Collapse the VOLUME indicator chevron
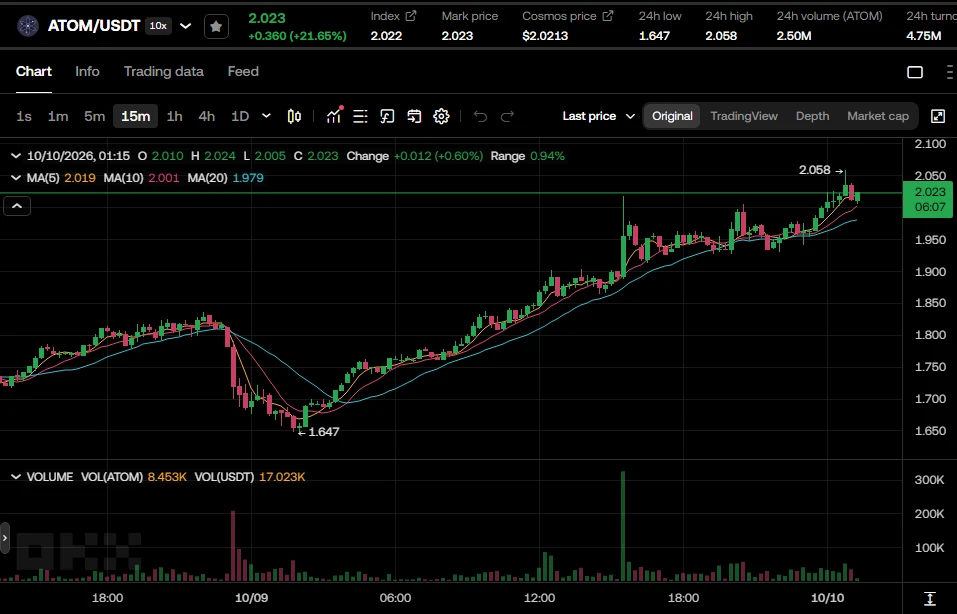The height and width of the screenshot is (614, 957). pyautogui.click(x=16, y=477)
